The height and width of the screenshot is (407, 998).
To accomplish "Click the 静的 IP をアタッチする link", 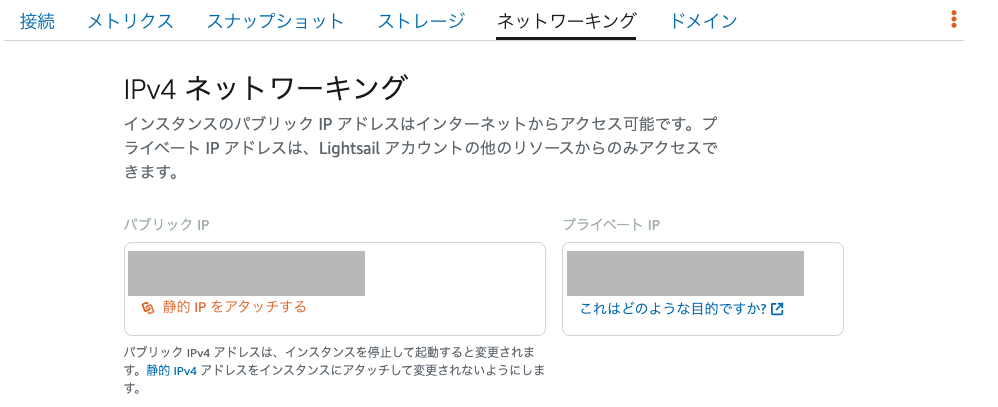I will (x=234, y=307).
